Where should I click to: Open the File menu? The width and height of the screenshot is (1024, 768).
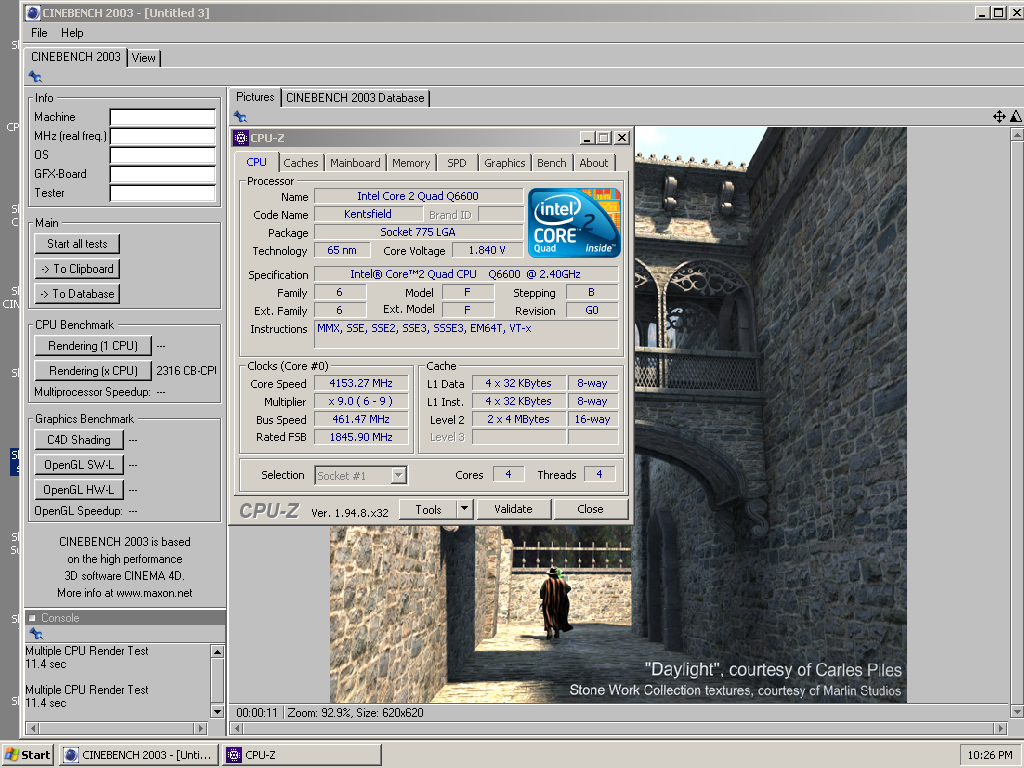[39, 33]
